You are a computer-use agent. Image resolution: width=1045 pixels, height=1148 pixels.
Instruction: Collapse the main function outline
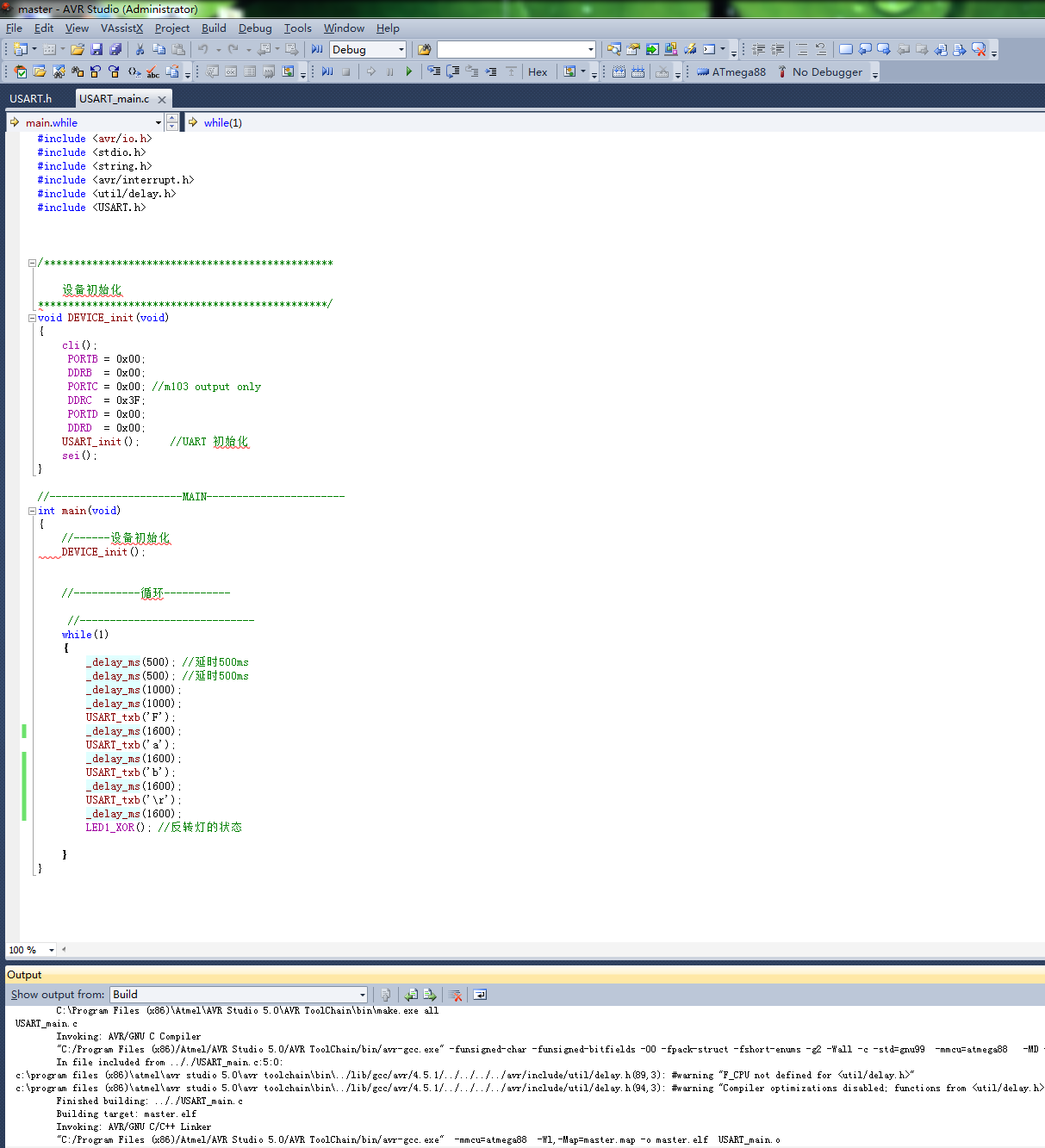pos(33,511)
